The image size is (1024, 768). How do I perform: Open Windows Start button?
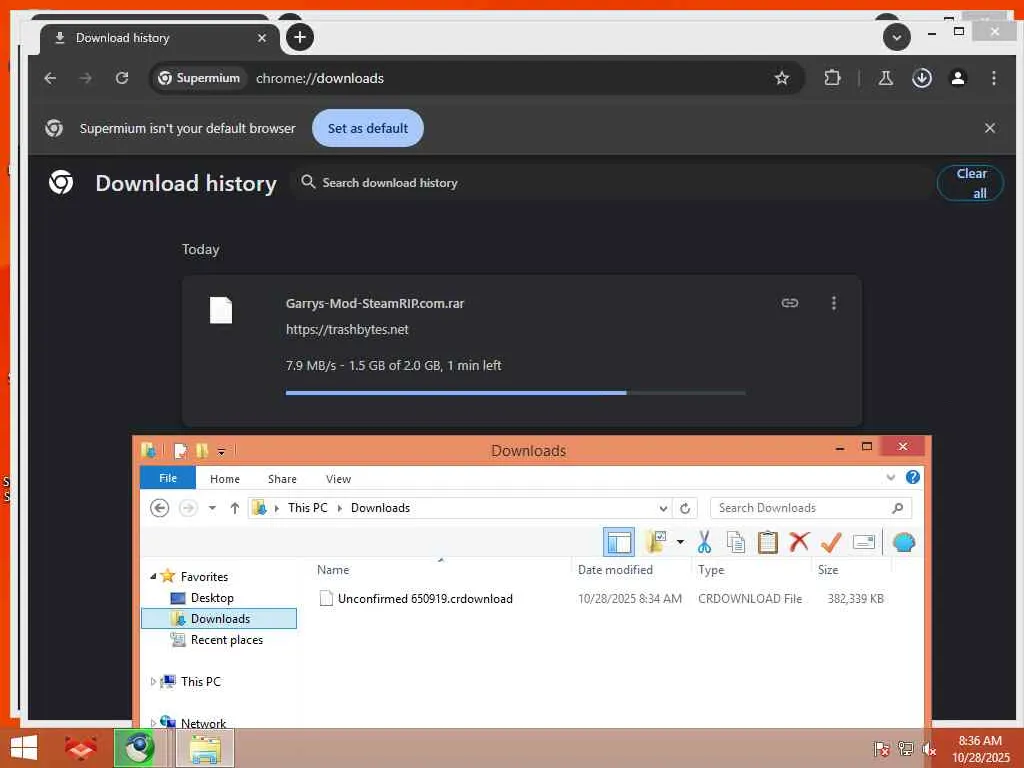pos(24,748)
